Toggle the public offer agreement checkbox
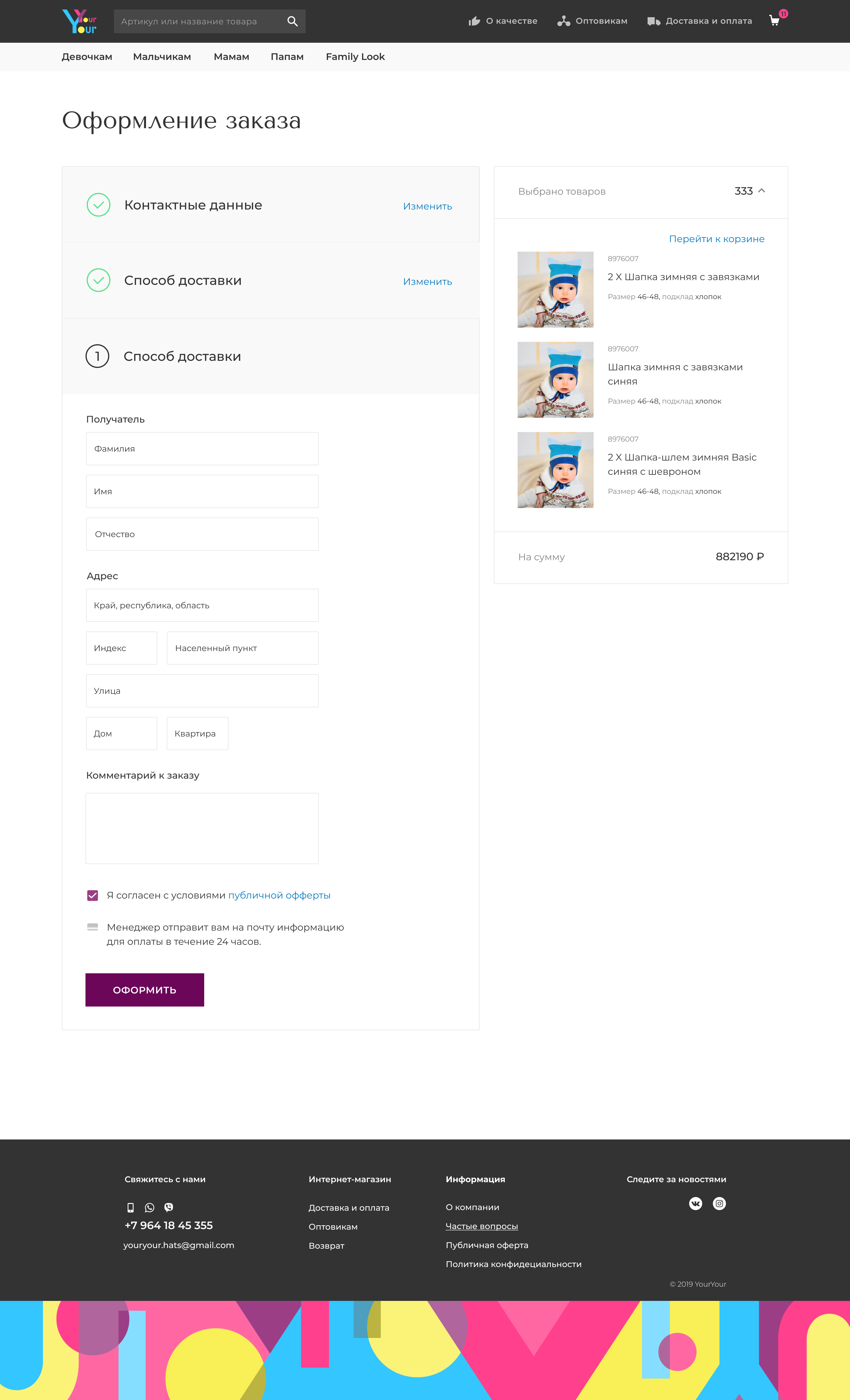The image size is (850, 1400). point(93,896)
